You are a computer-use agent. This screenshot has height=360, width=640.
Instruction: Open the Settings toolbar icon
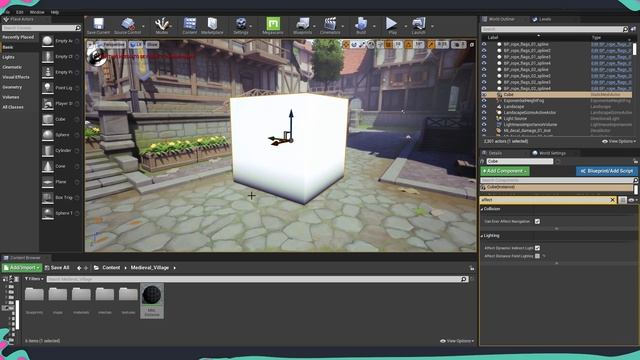(241, 24)
